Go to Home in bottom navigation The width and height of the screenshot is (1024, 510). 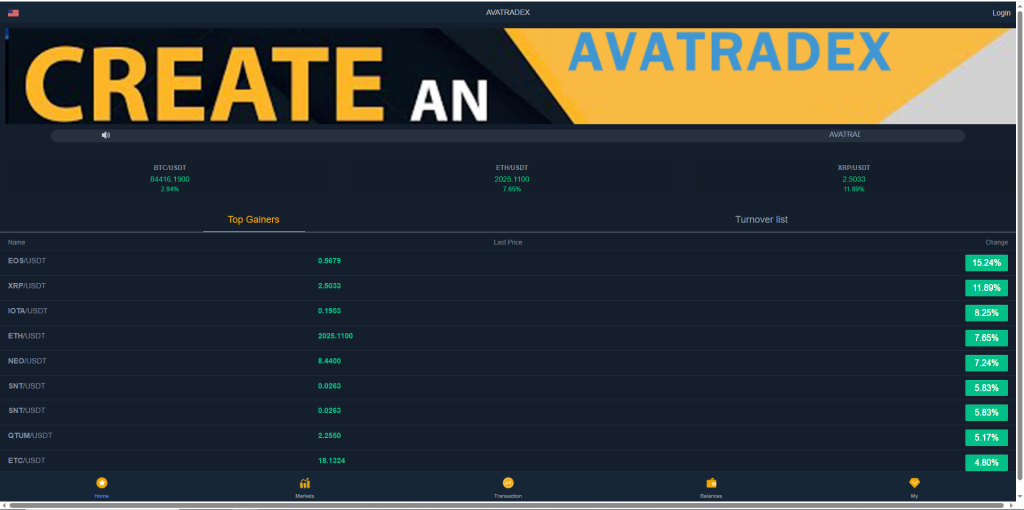102,488
